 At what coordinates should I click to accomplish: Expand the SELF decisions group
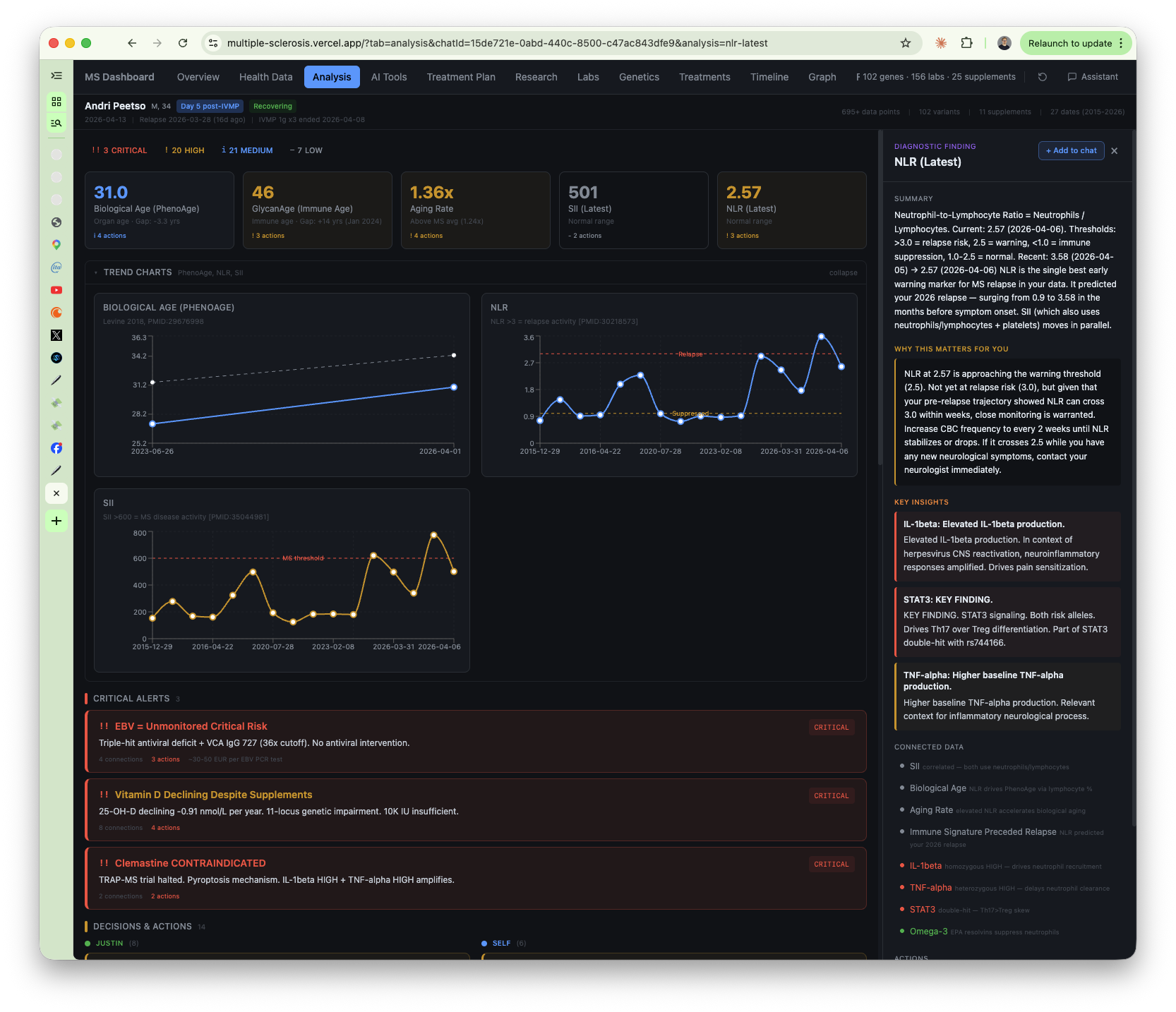[x=503, y=943]
